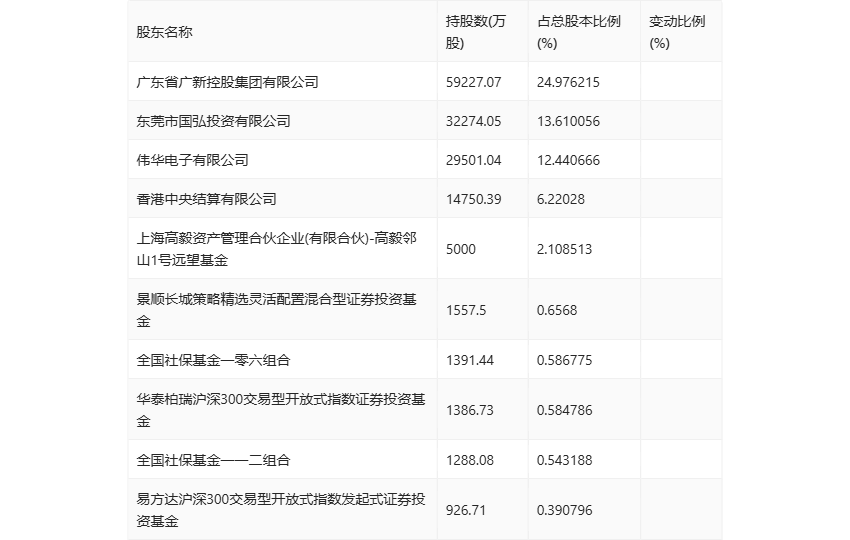Click share count 59227.07

473,82
